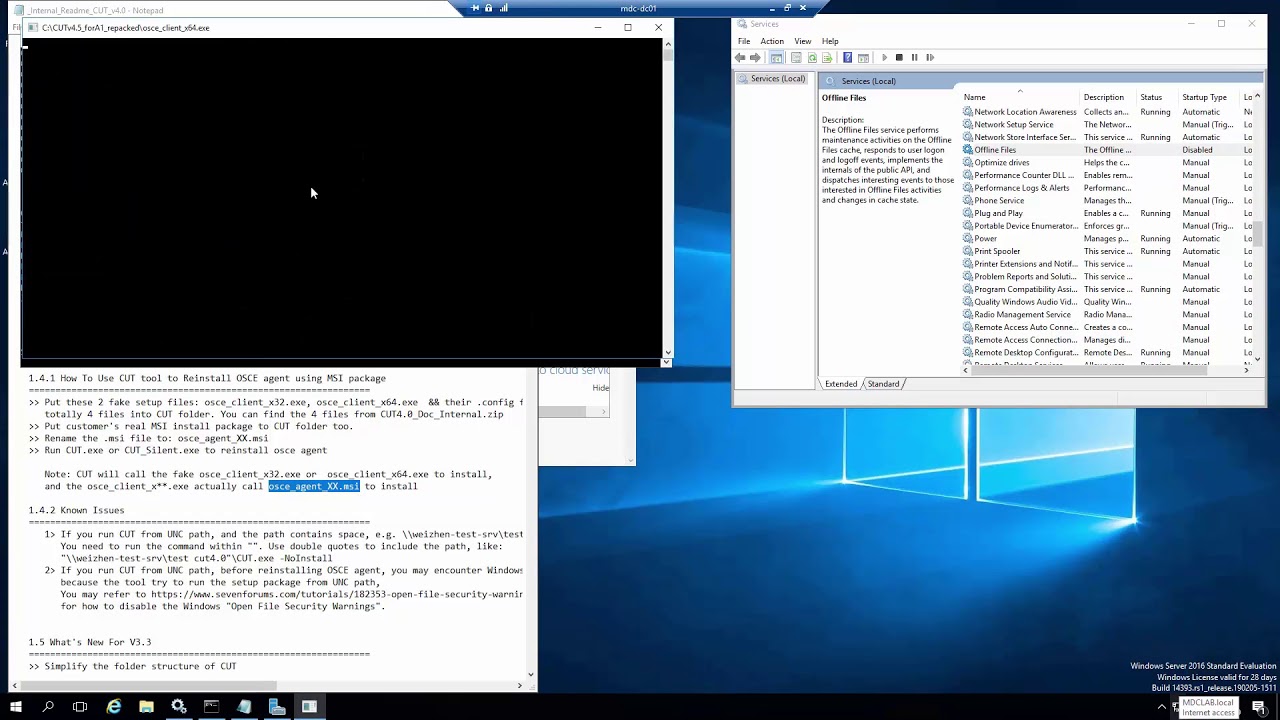Launch Internet Explorer from taskbar
Screen dimensions: 1280x720
[114, 707]
